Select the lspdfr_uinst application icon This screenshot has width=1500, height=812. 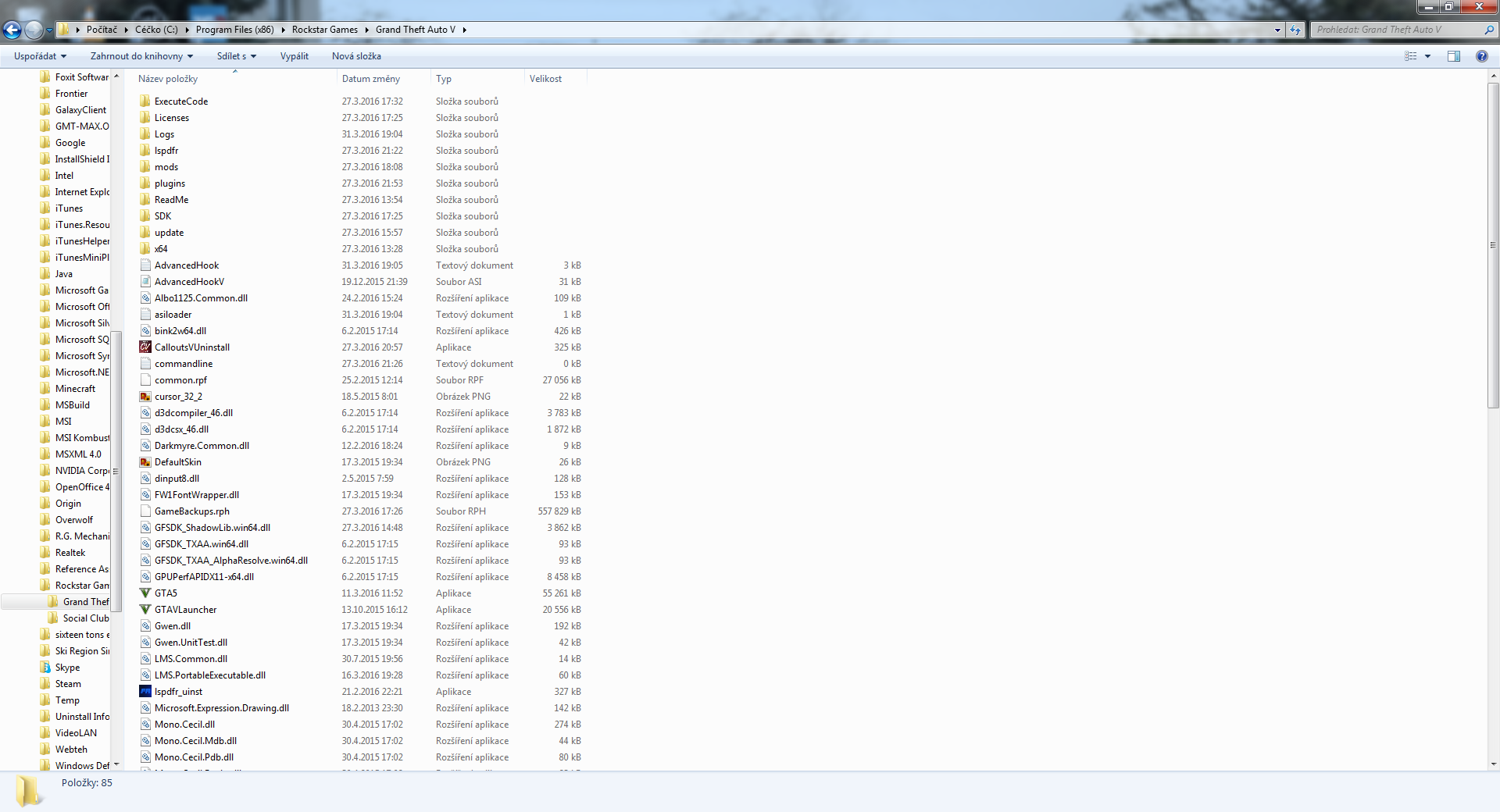tap(145, 692)
